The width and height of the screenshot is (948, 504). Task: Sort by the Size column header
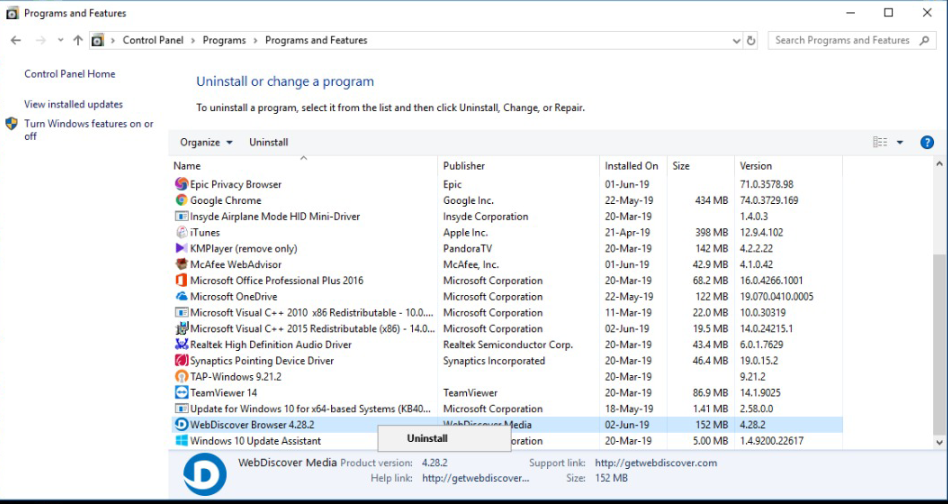[700, 166]
